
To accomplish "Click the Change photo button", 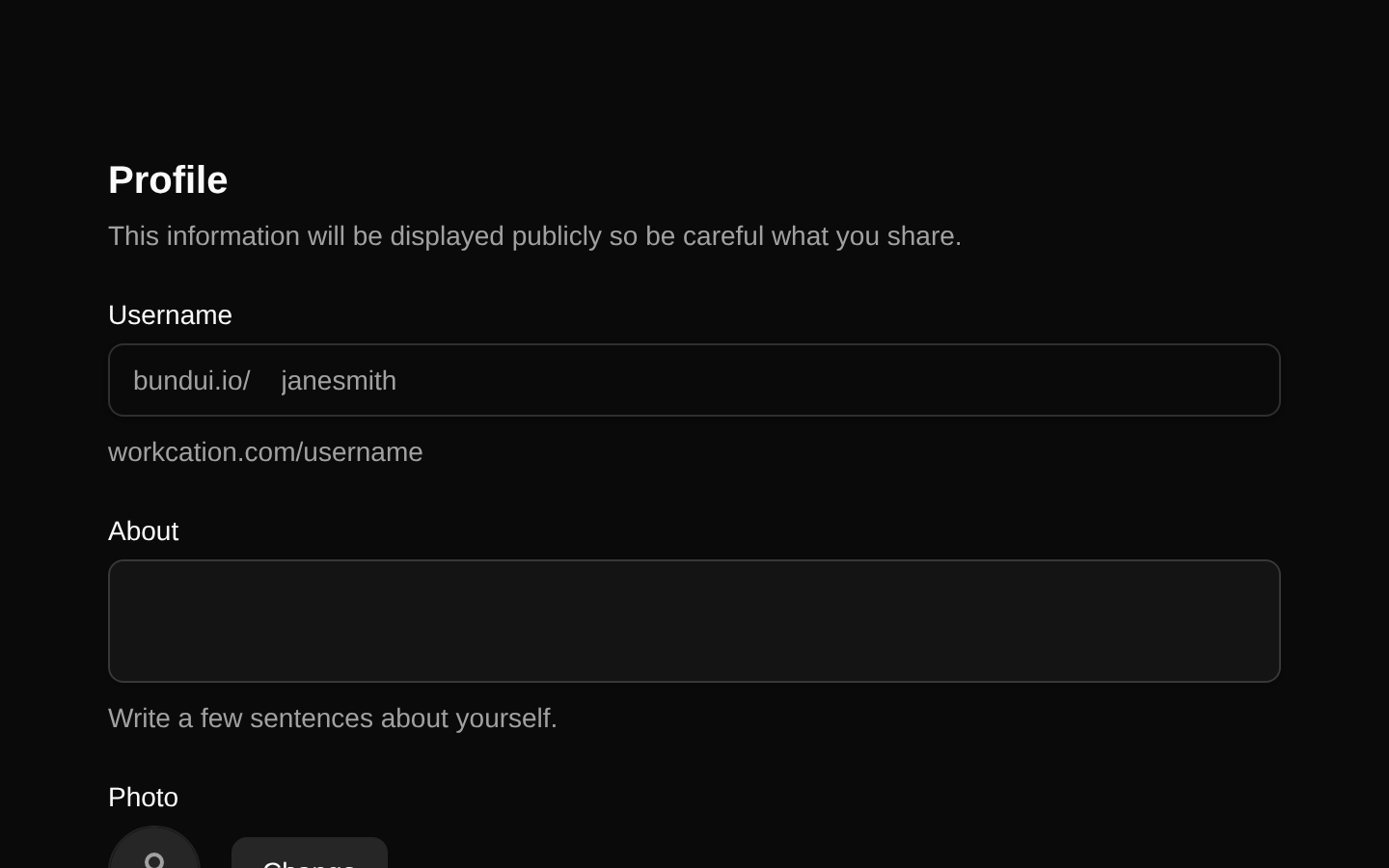I will click(x=310, y=854).
